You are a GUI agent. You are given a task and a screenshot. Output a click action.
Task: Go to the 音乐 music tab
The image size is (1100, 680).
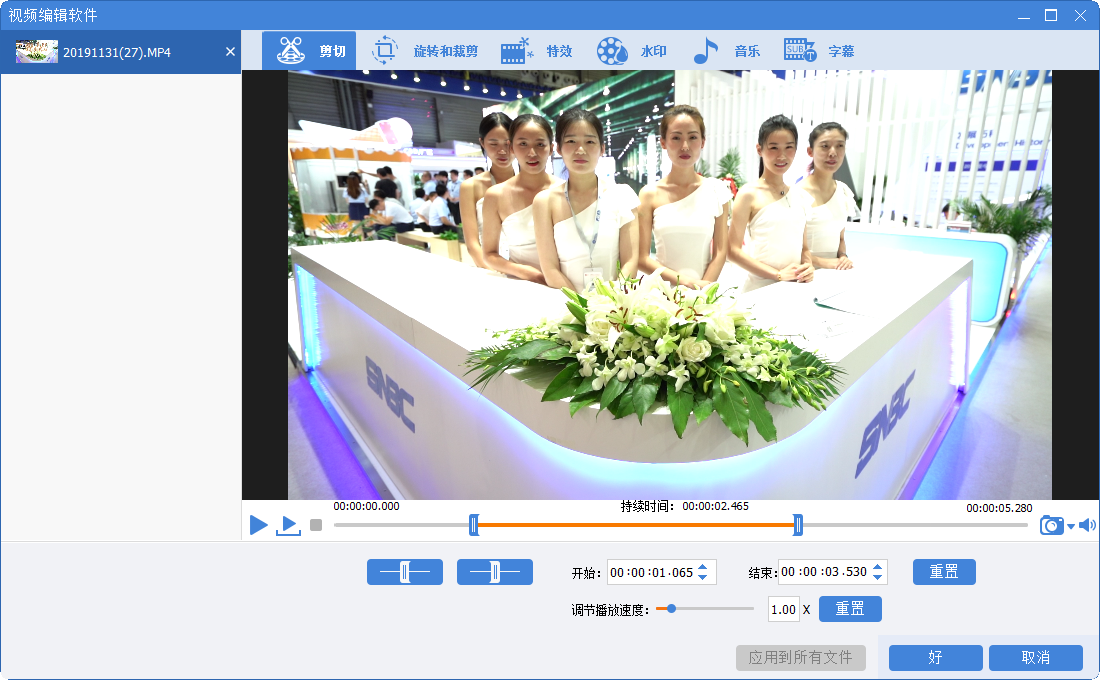tap(726, 51)
